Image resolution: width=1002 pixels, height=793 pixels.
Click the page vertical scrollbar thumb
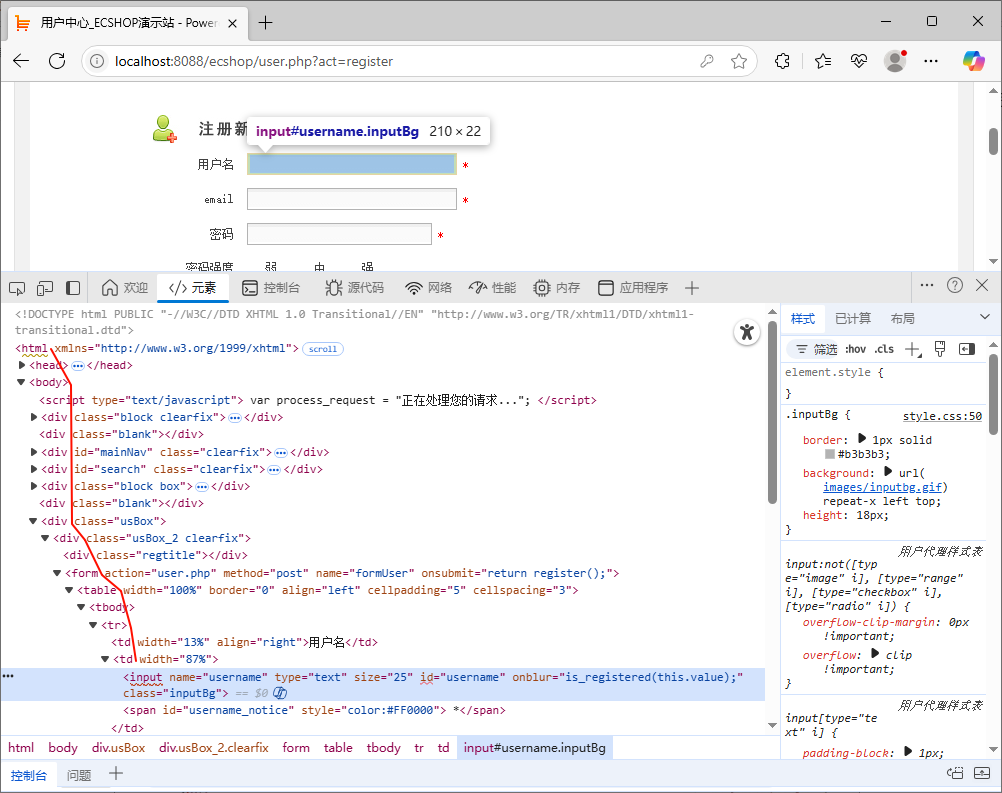coord(993,141)
